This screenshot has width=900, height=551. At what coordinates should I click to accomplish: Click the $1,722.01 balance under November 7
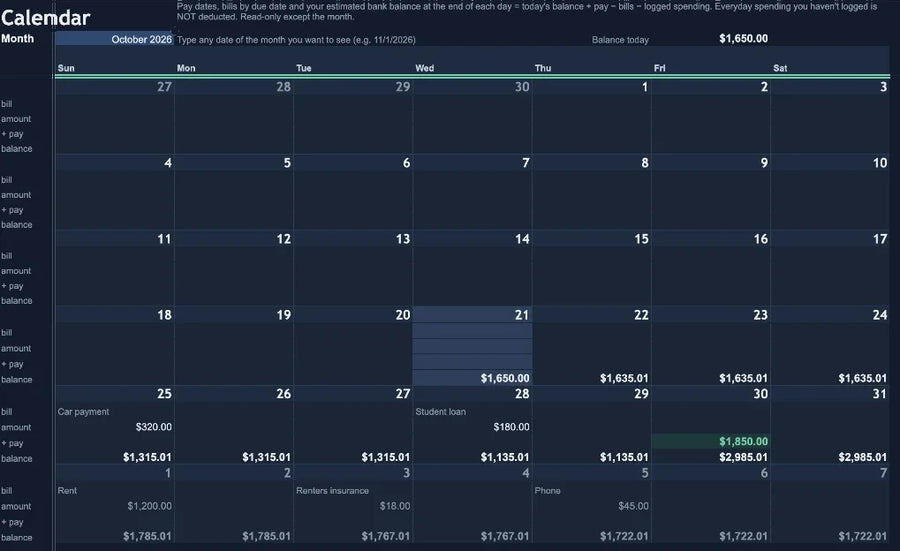point(863,536)
